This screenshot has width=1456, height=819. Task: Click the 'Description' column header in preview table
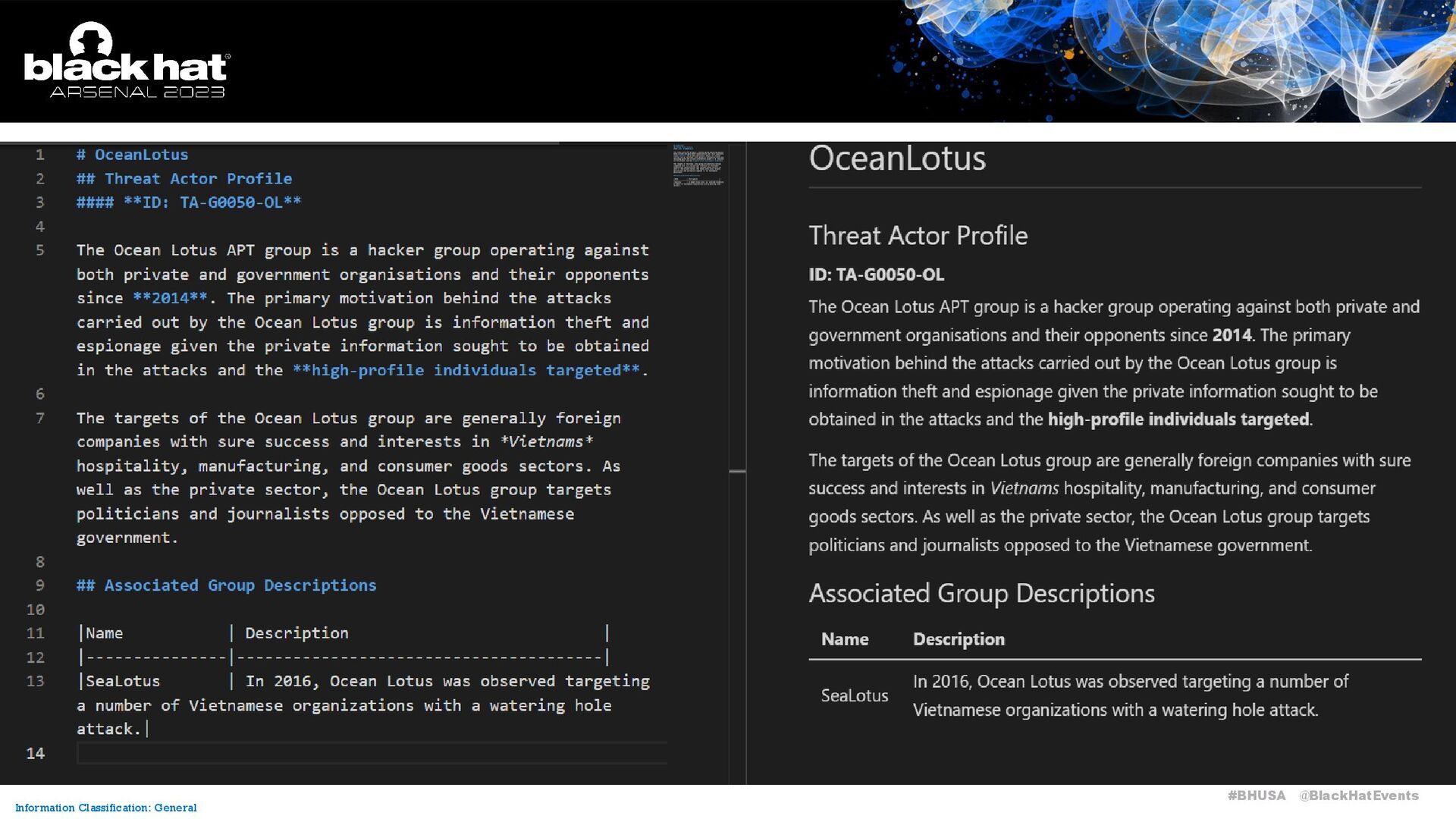959,639
